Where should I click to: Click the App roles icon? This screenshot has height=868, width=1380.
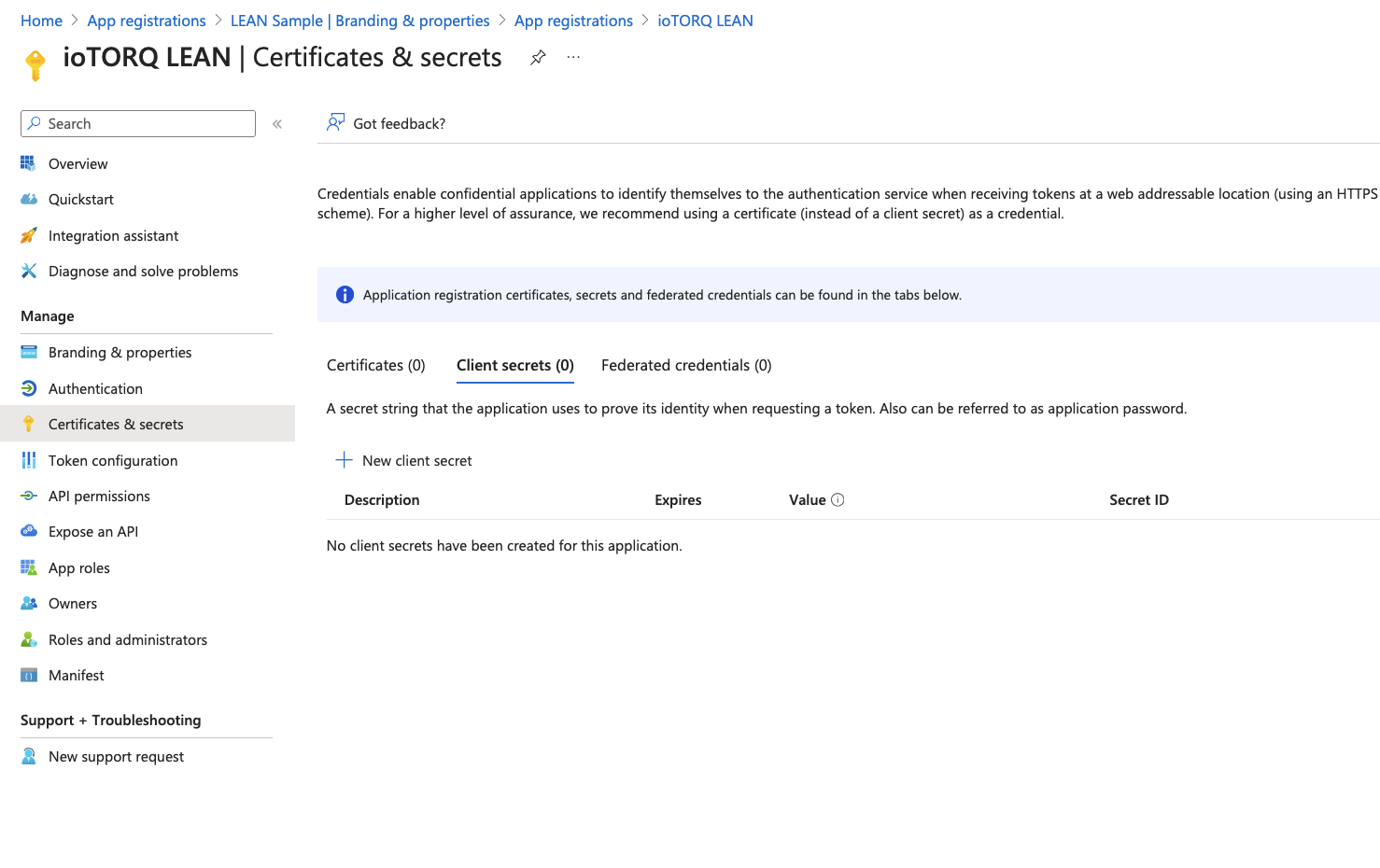click(x=29, y=567)
